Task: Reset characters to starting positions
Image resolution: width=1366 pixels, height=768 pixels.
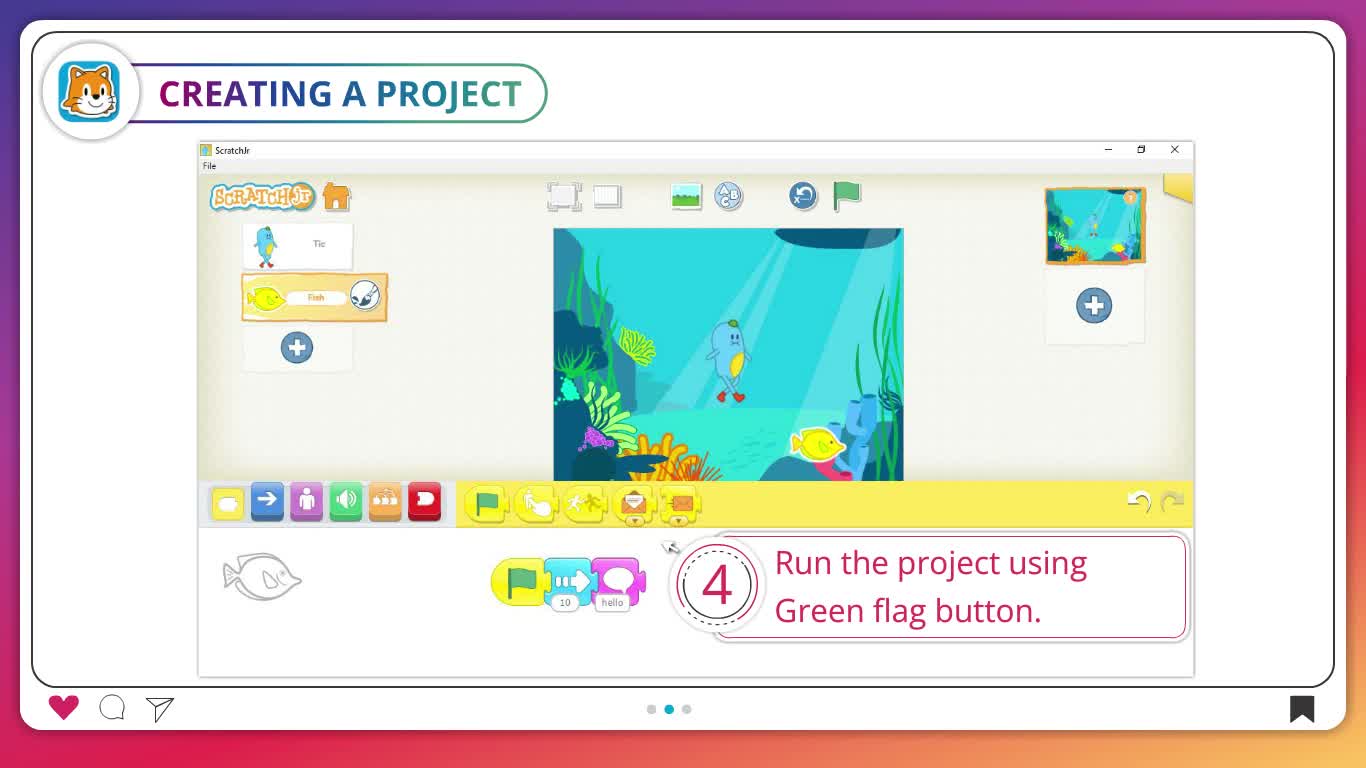Action: (803, 196)
